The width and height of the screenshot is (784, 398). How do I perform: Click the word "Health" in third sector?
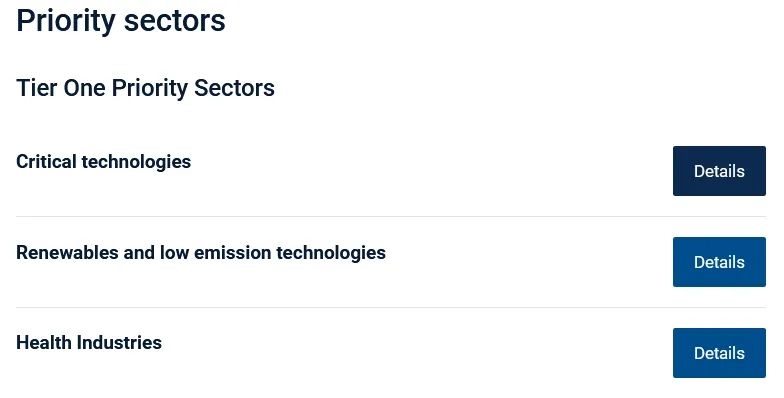pos(44,343)
